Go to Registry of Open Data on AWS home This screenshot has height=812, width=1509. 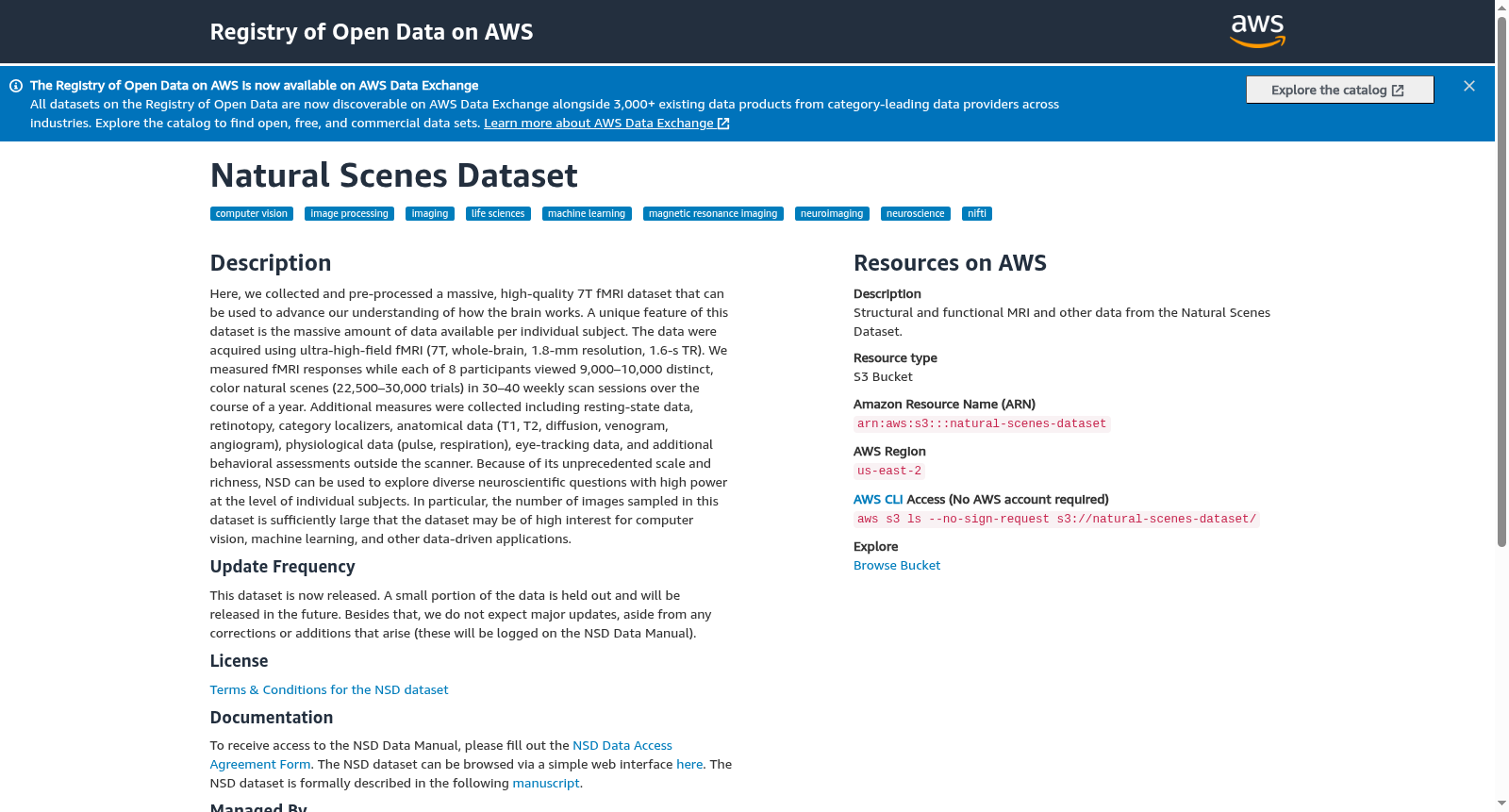click(x=372, y=32)
